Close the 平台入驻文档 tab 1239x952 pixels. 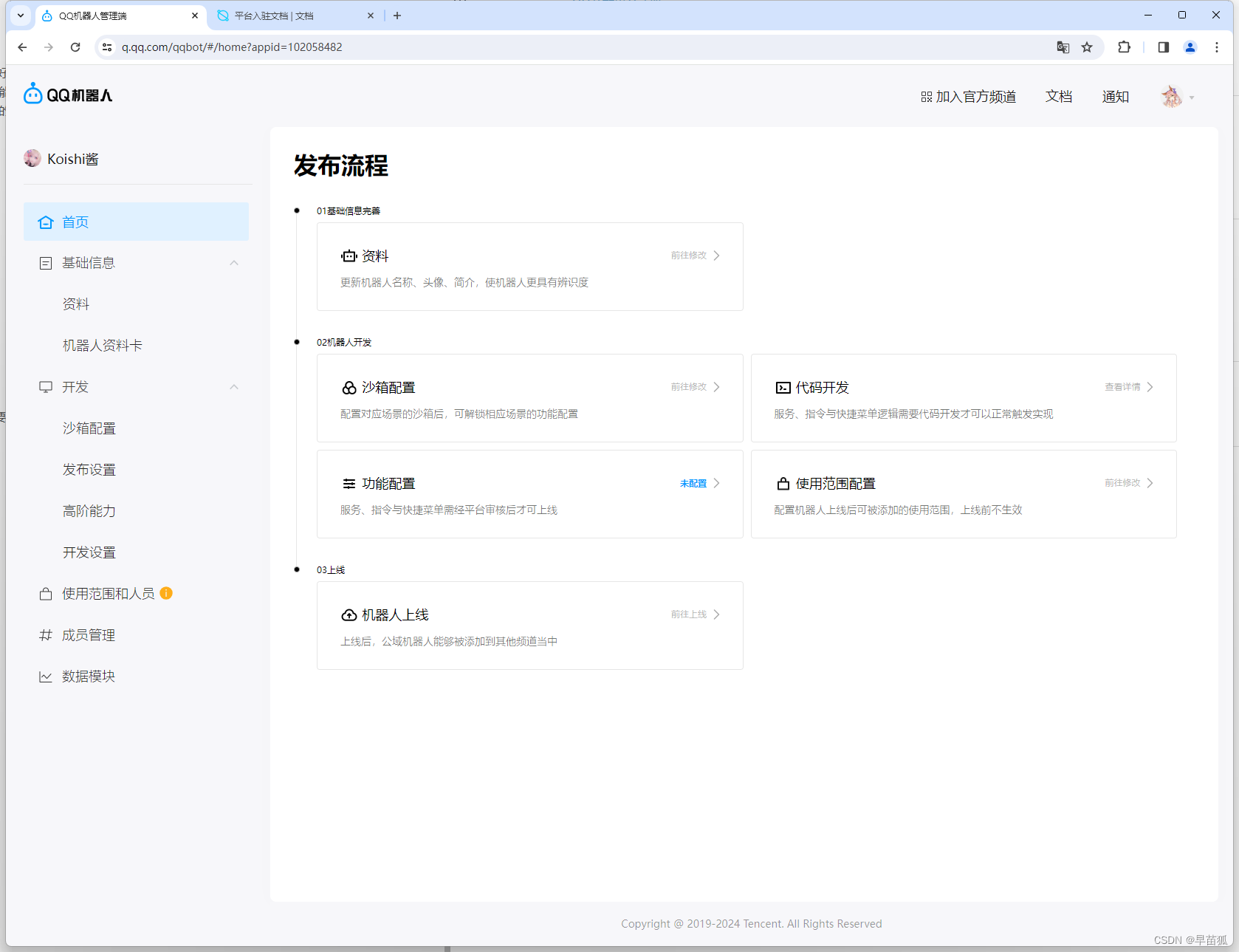[x=371, y=16]
